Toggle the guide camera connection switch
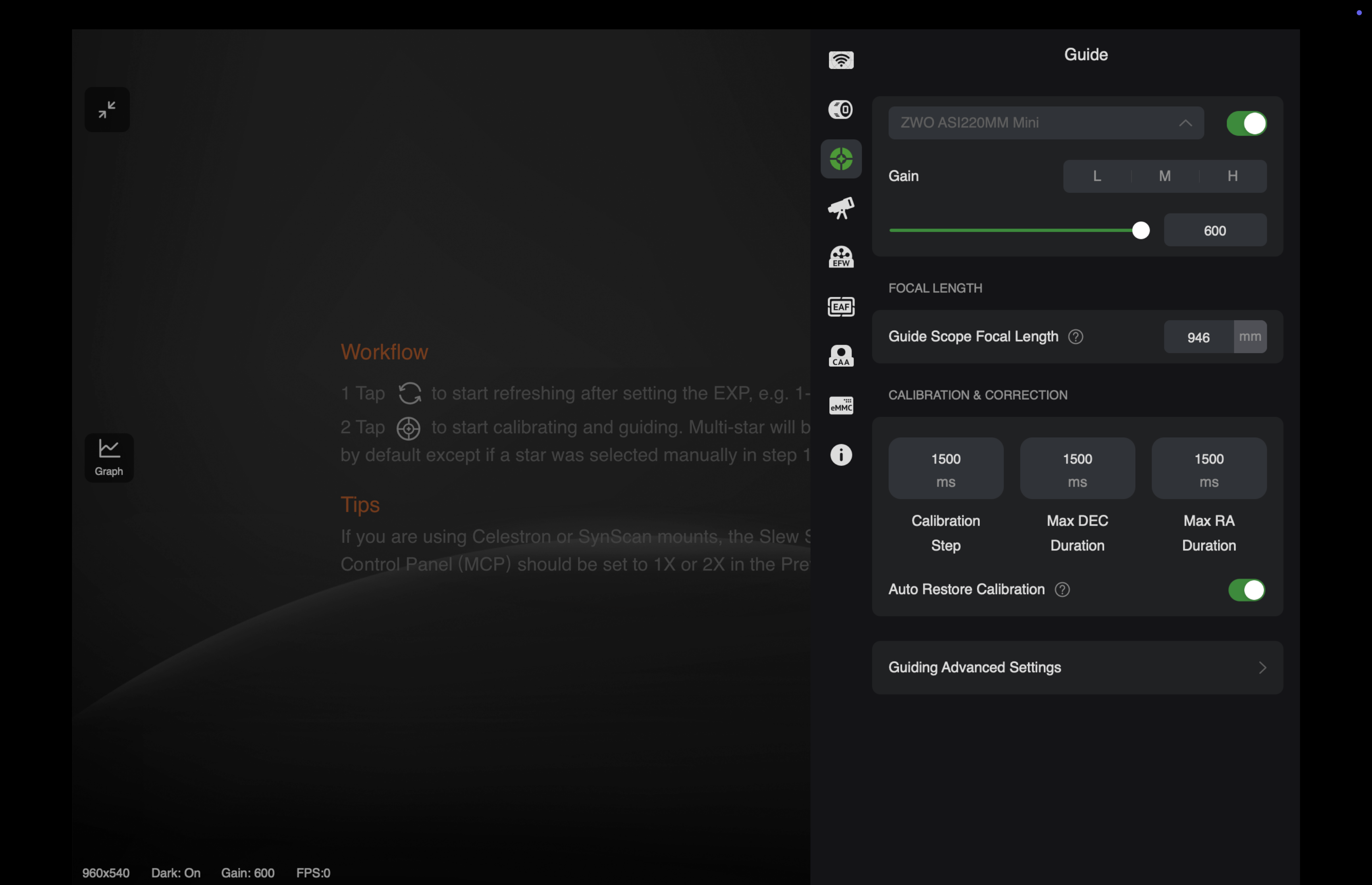The image size is (1372, 885). point(1246,123)
